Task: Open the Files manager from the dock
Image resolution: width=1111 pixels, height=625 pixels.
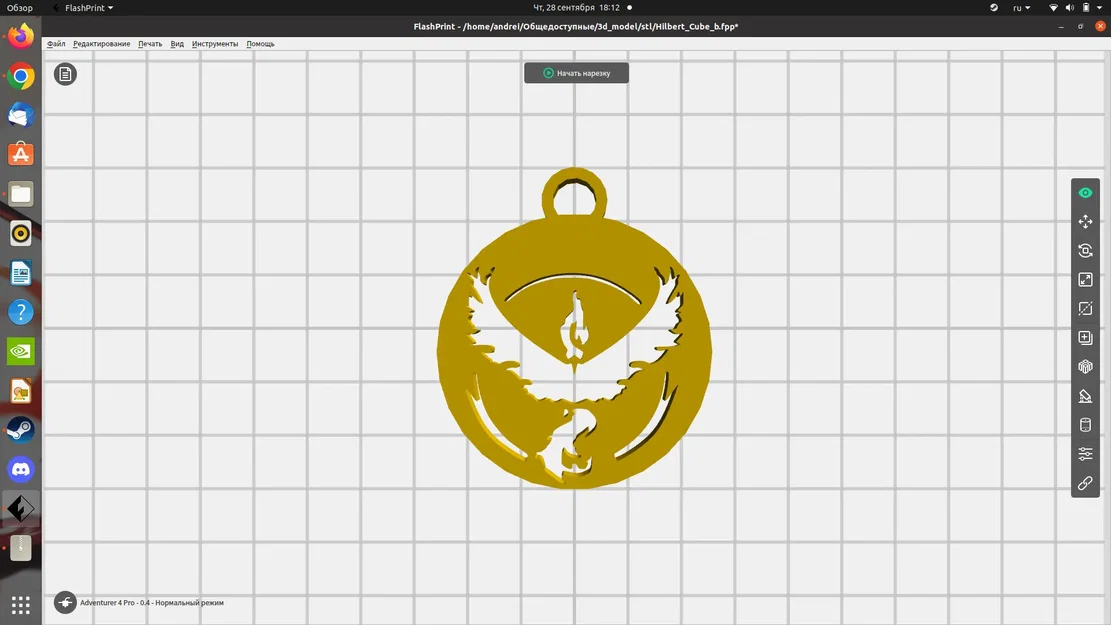Action: [x=21, y=194]
